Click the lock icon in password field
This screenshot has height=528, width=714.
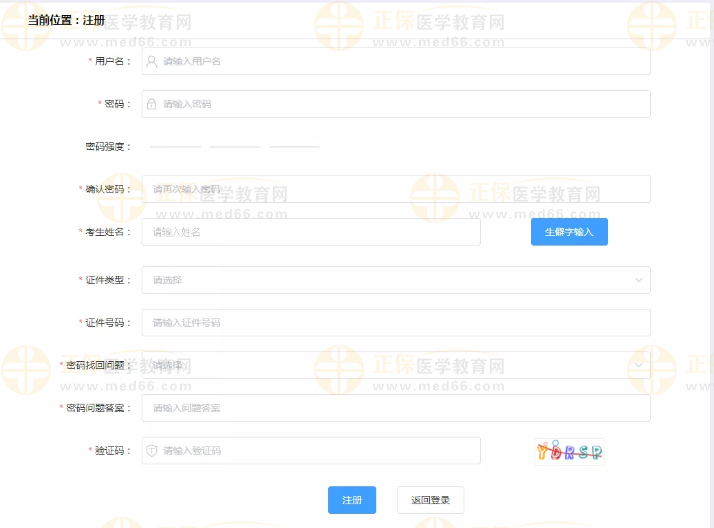152,104
